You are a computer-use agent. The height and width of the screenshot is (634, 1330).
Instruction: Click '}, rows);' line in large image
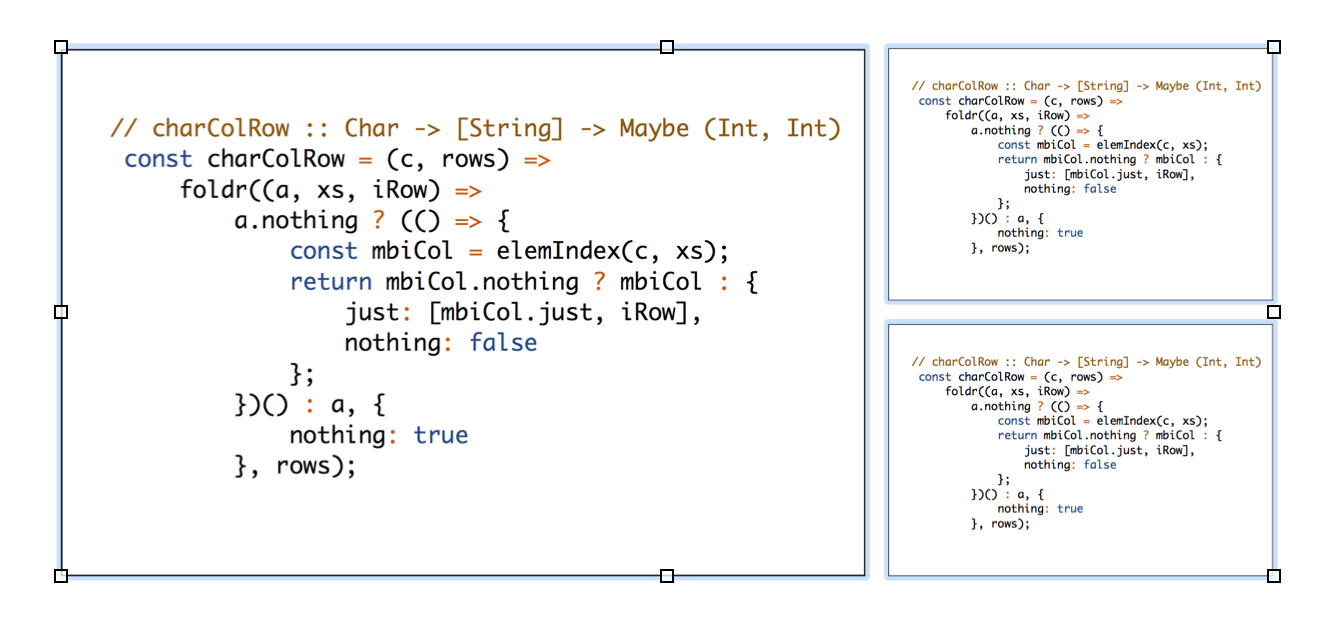tap(295, 466)
